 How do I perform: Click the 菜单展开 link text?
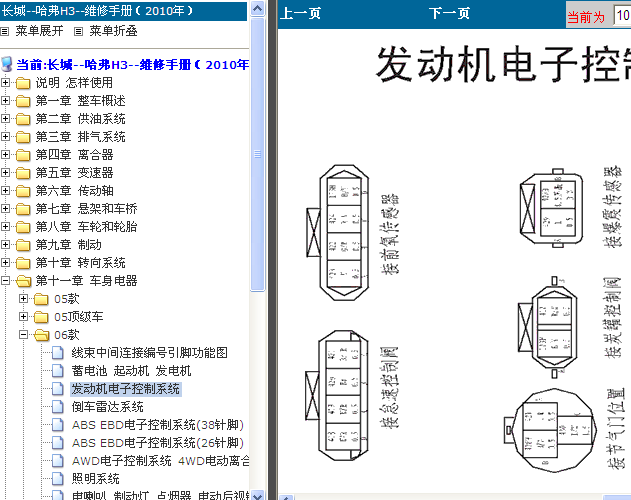(x=39, y=31)
